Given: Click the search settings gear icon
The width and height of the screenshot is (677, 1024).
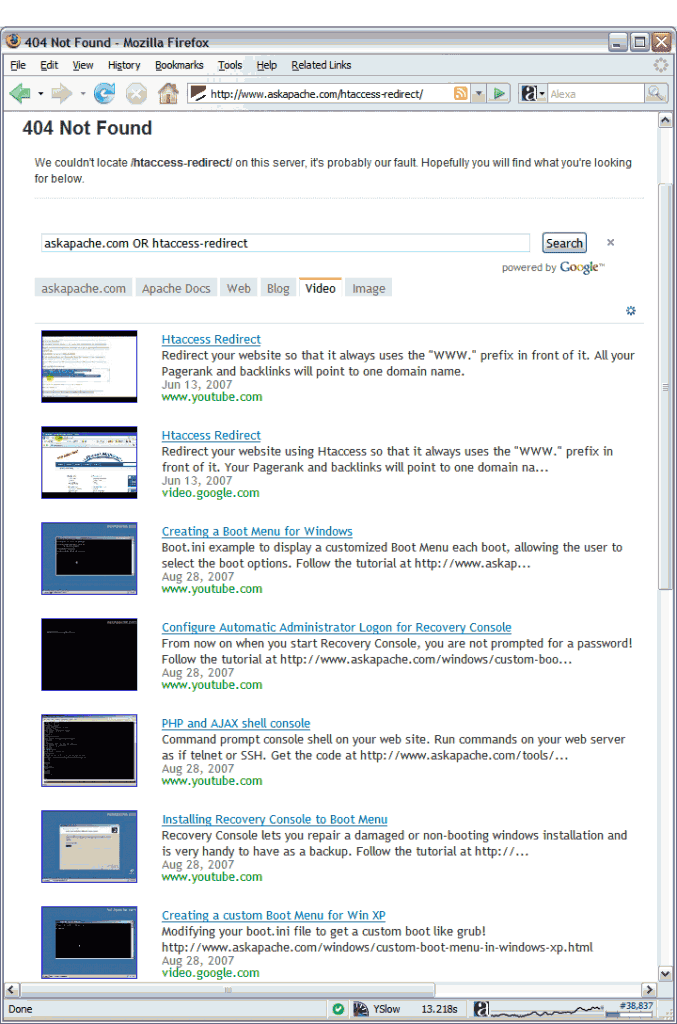Looking at the screenshot, I should pyautogui.click(x=631, y=311).
